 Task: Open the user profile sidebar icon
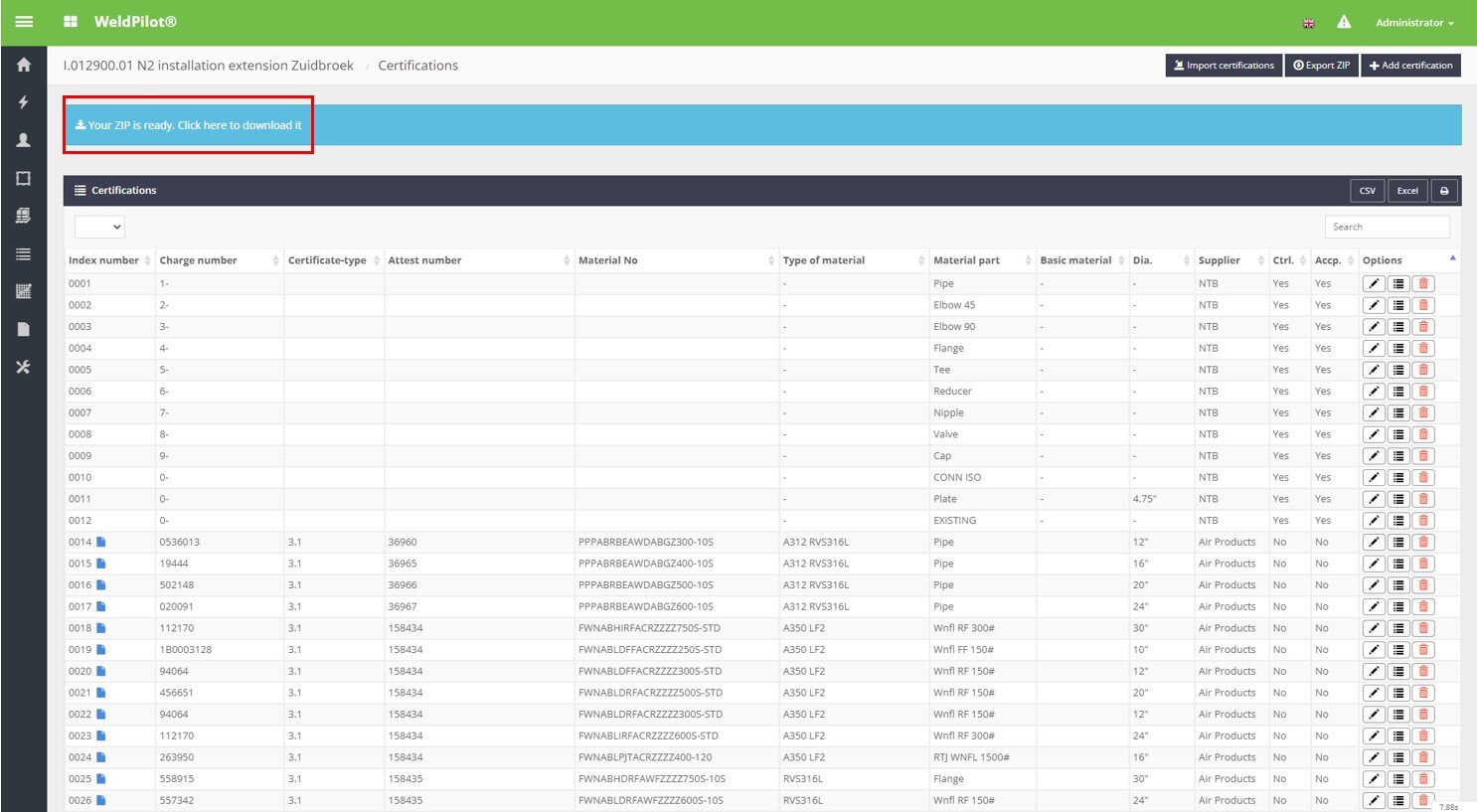[24, 140]
